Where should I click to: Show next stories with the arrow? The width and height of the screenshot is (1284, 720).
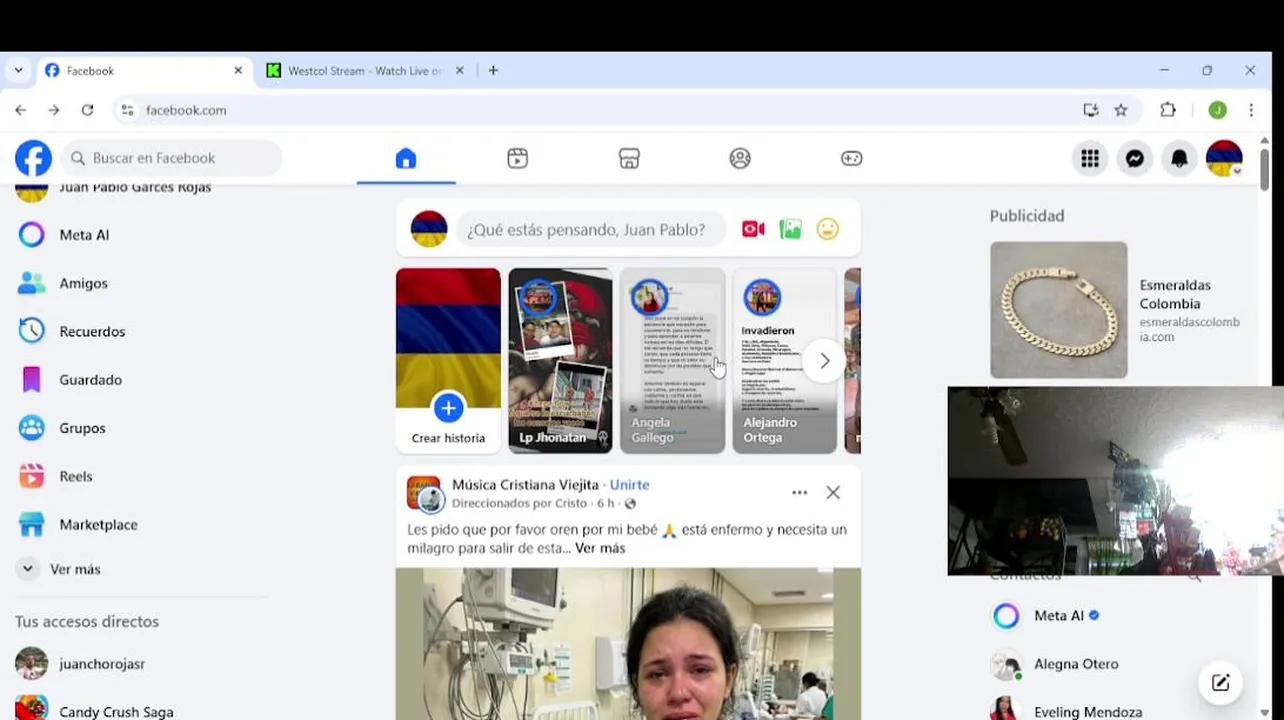point(824,361)
